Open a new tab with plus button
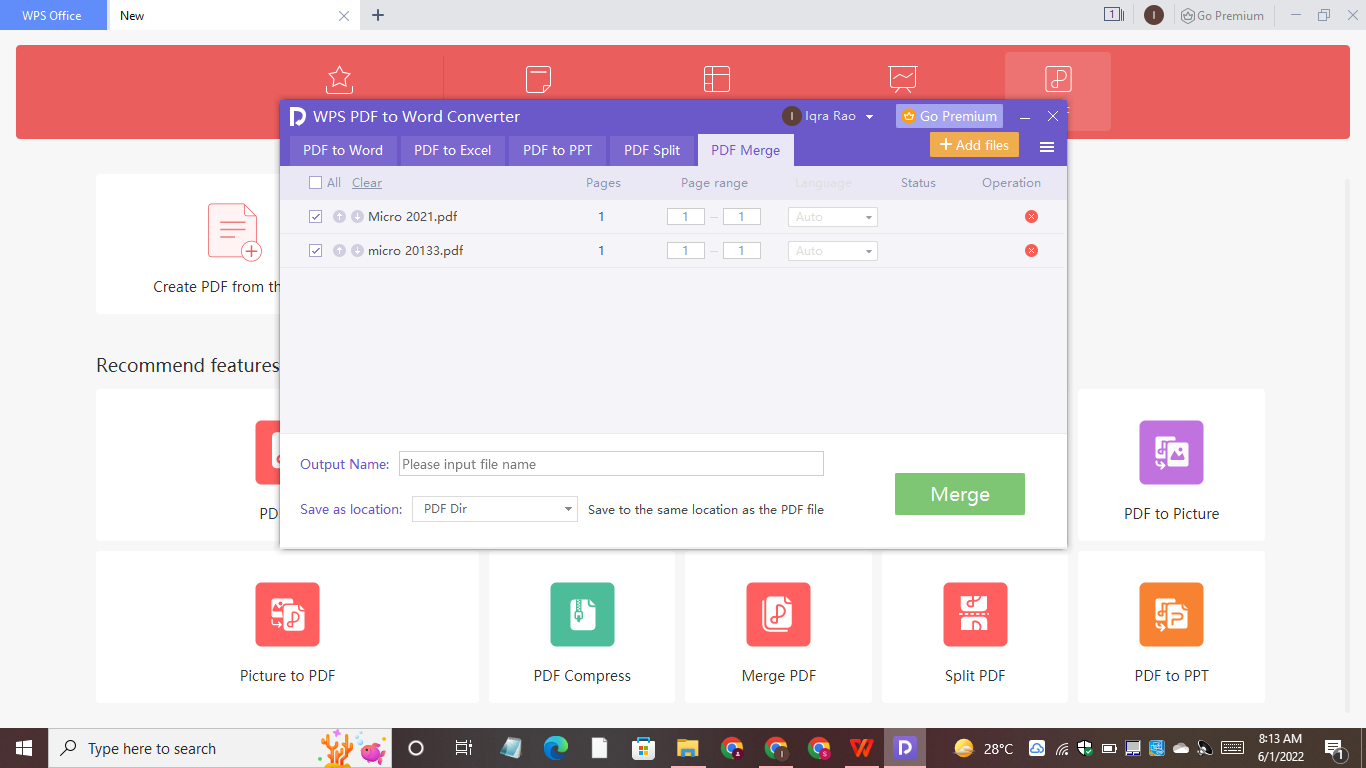Screen dimensions: 1366x768 (x=378, y=15)
